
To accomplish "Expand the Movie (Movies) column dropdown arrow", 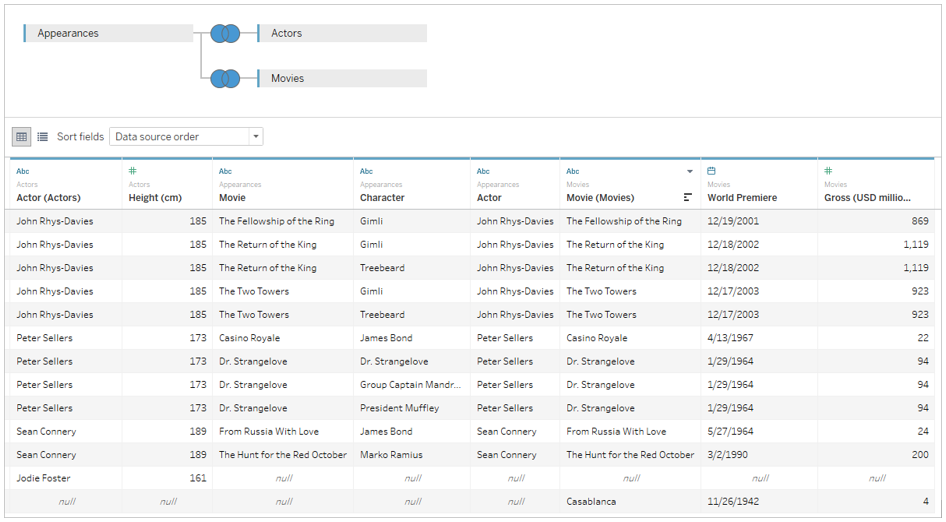I will (x=689, y=172).
